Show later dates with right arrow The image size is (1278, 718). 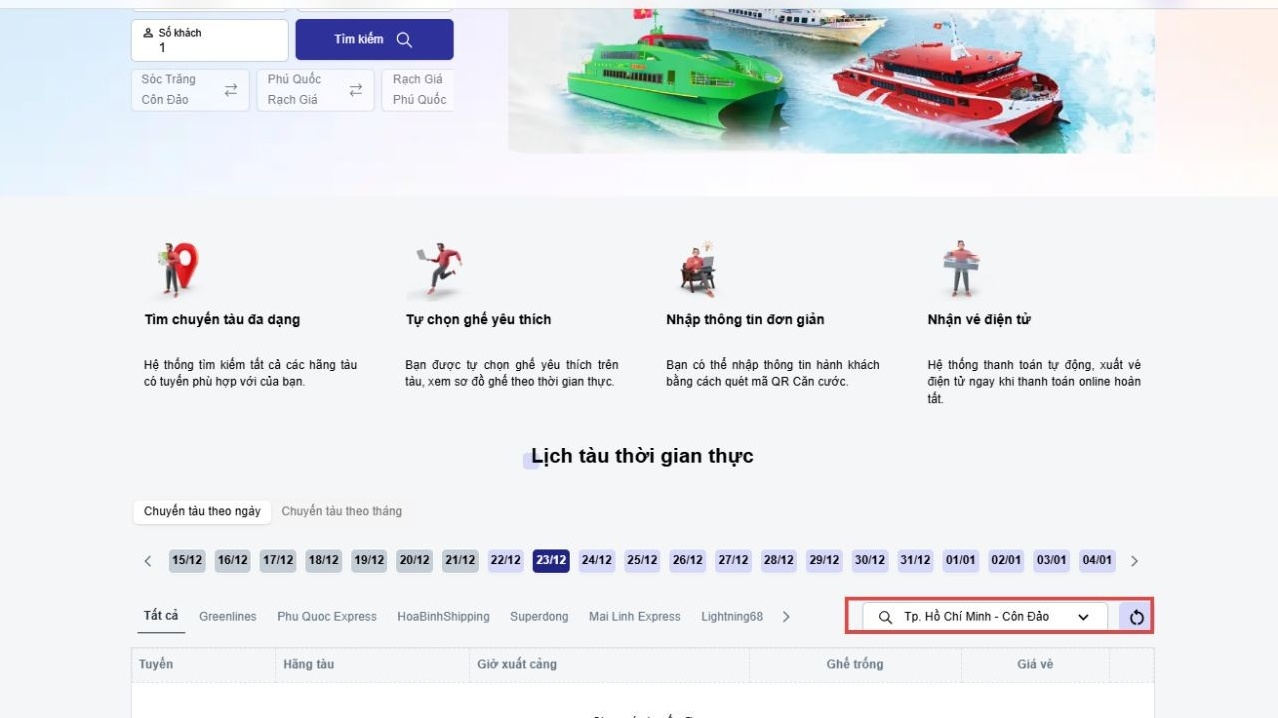pyautogui.click(x=1134, y=561)
